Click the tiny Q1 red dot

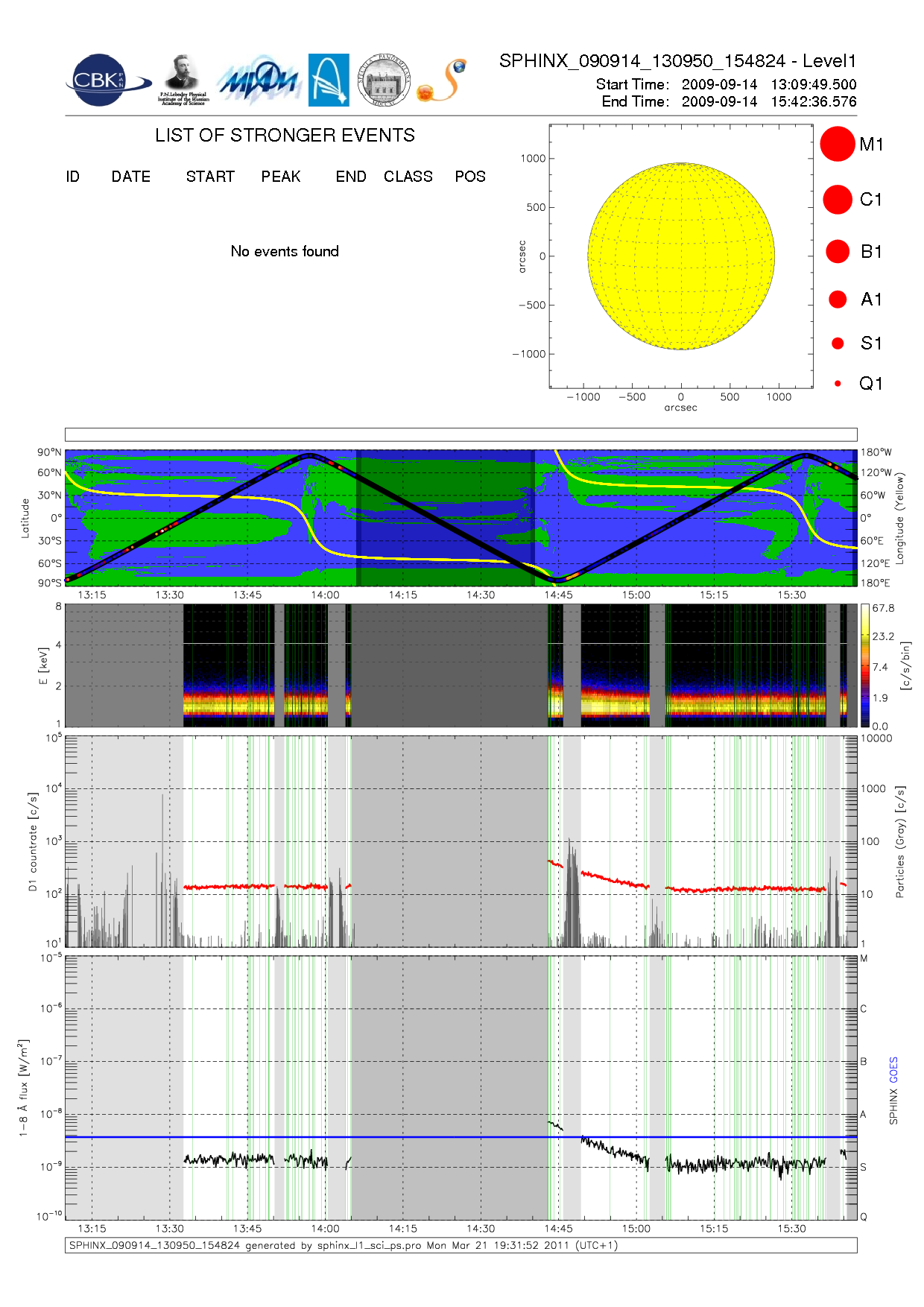pyautogui.click(x=838, y=384)
